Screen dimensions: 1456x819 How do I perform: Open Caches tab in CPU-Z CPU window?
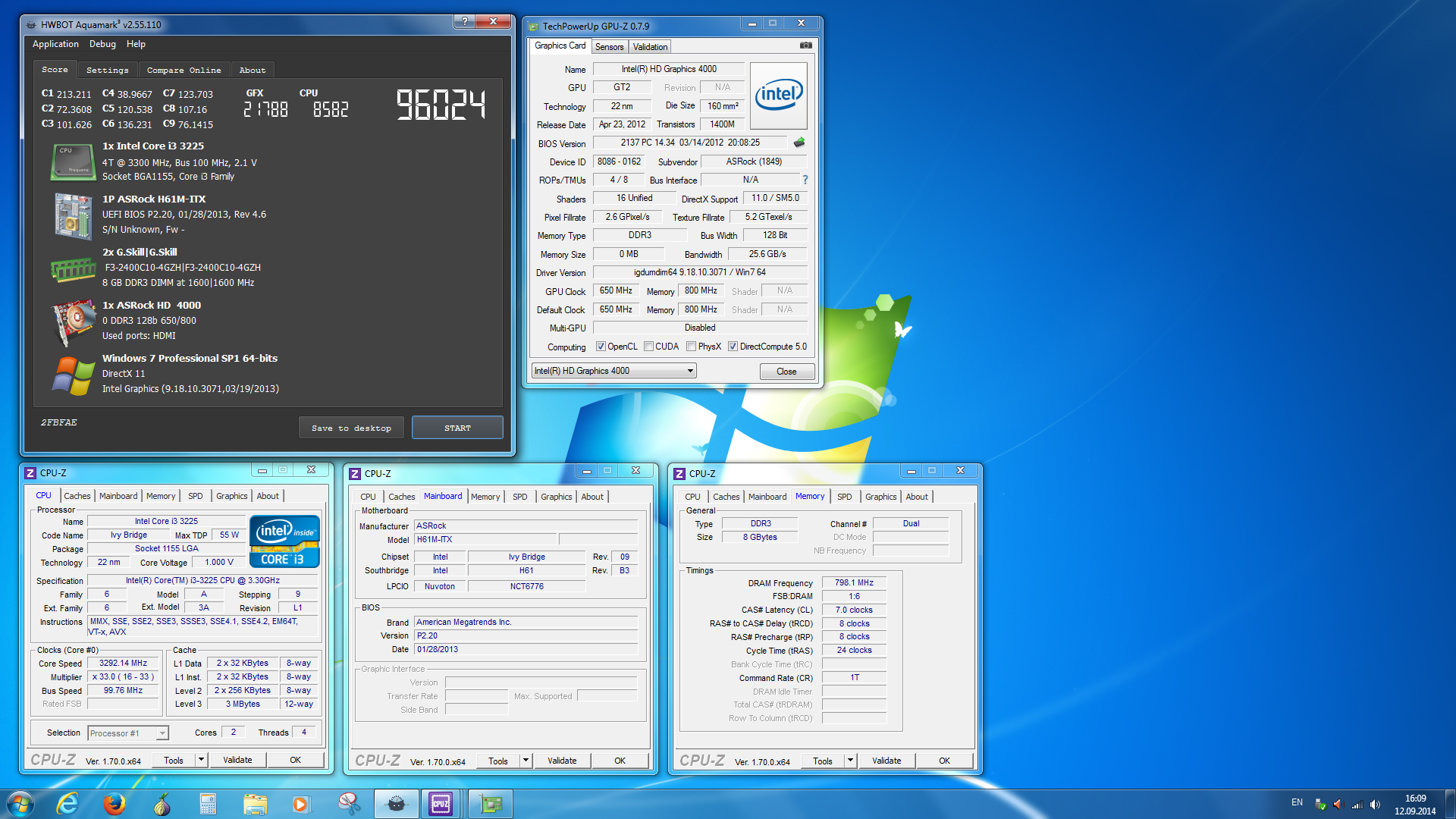(x=77, y=496)
